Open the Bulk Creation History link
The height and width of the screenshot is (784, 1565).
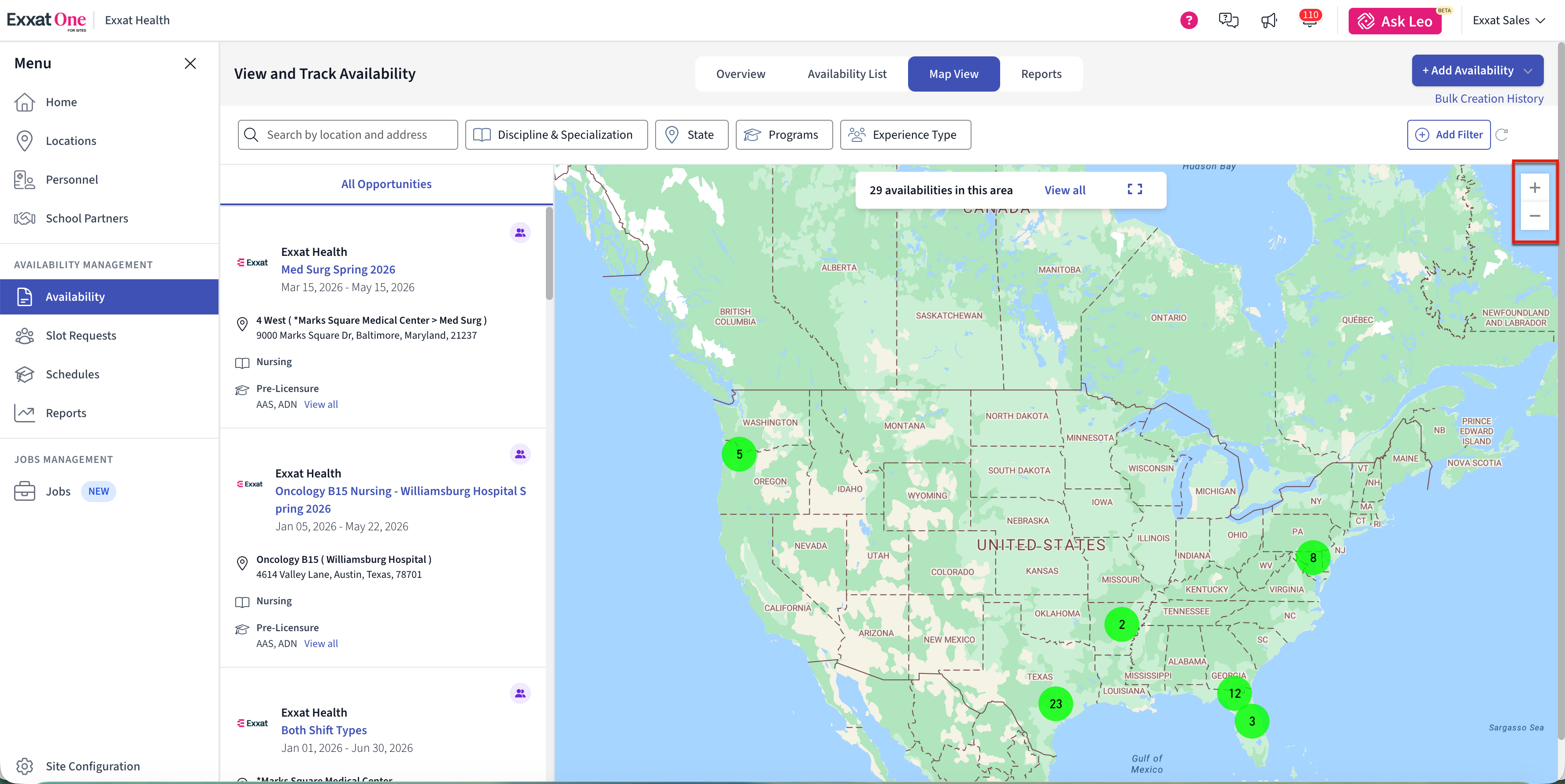click(x=1488, y=98)
